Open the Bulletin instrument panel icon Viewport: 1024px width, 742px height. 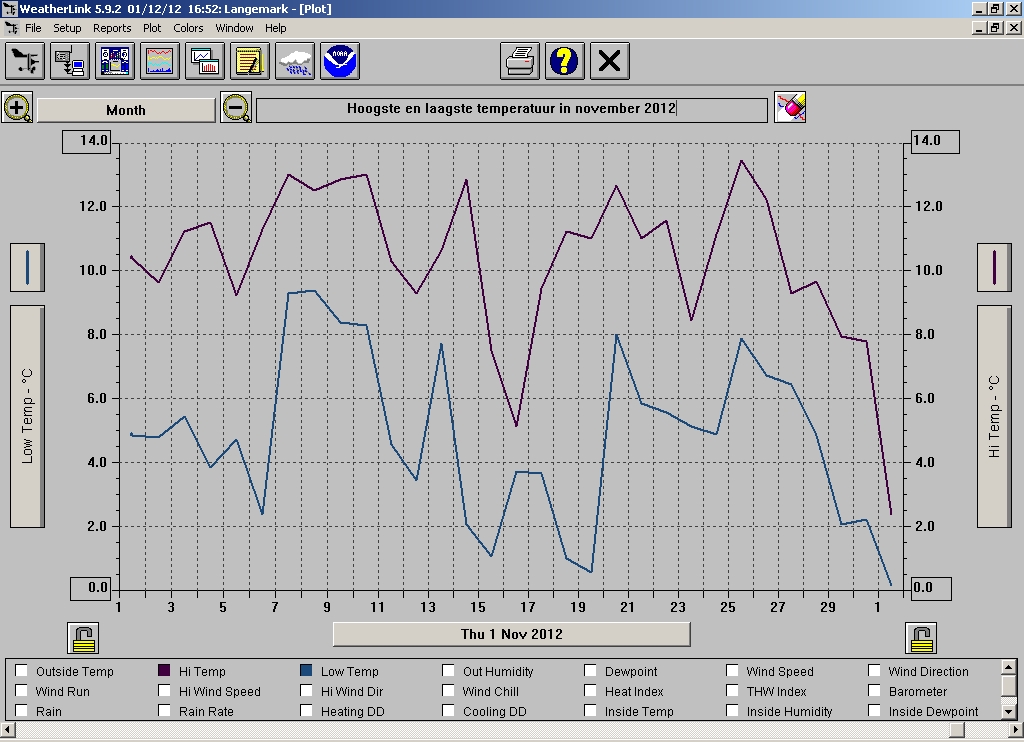coord(115,61)
